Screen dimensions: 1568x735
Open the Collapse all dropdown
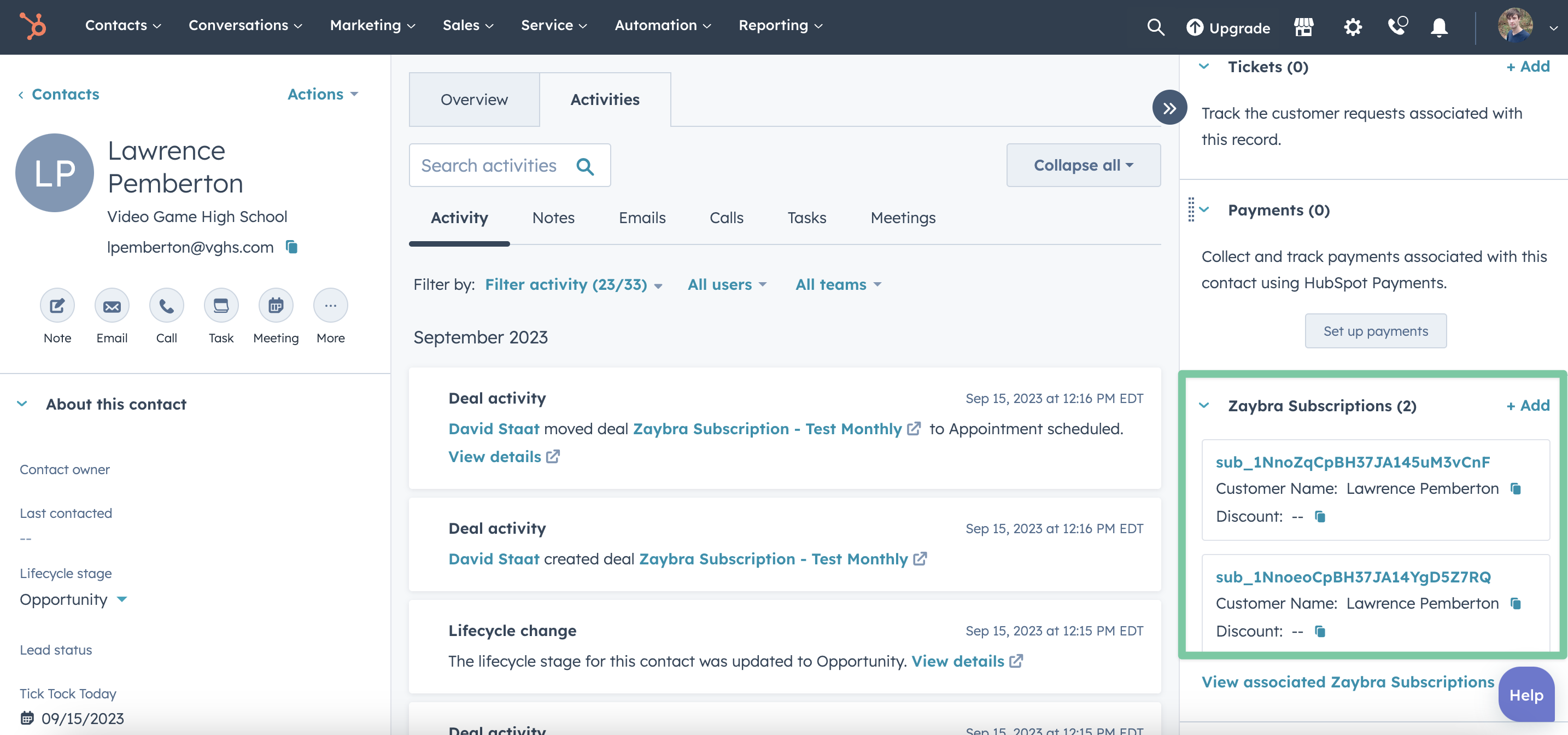coord(1083,166)
